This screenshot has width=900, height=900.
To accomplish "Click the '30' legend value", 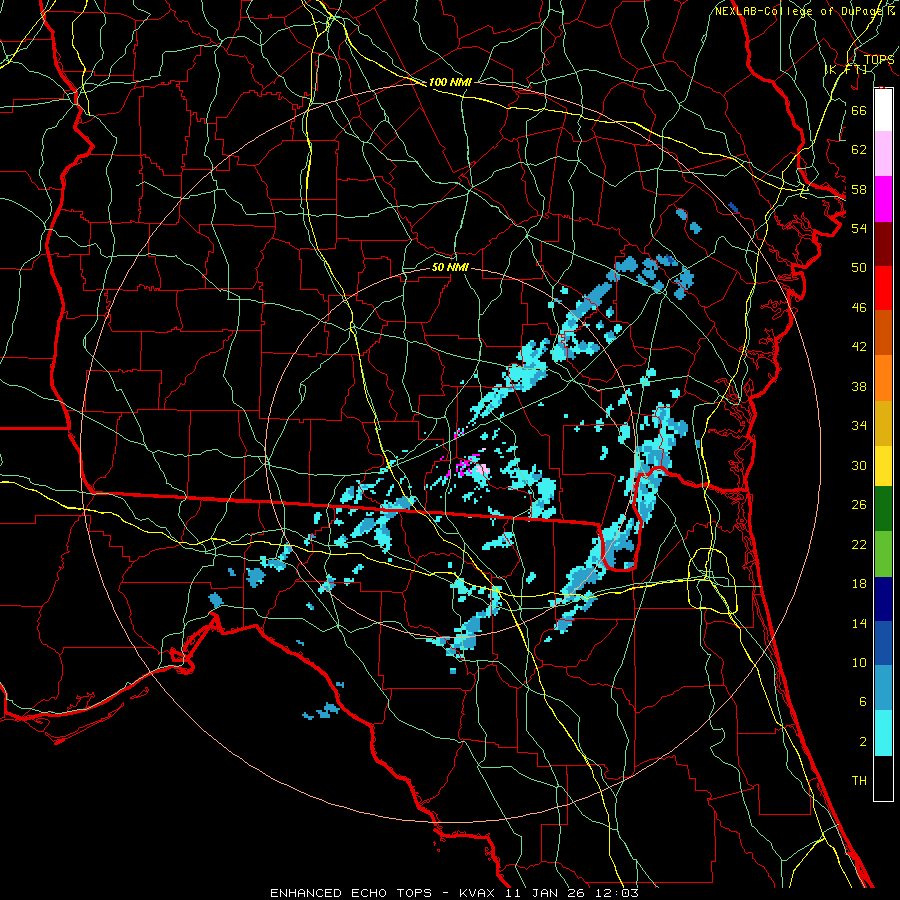I will [x=859, y=465].
